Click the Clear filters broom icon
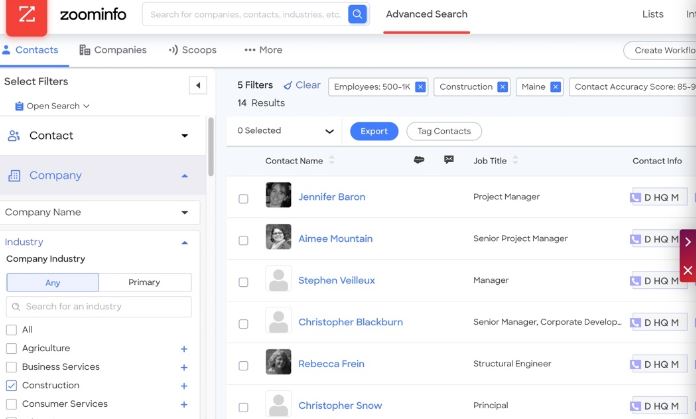Screen dimensions: 696x419 click(288, 85)
